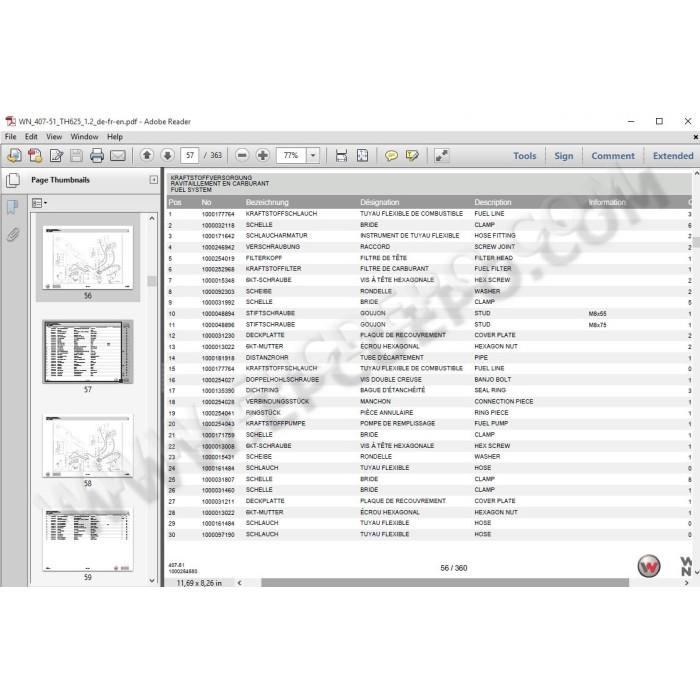Click the page size 11,69 x 8,26 in
The height and width of the screenshot is (700, 700).
point(199,583)
